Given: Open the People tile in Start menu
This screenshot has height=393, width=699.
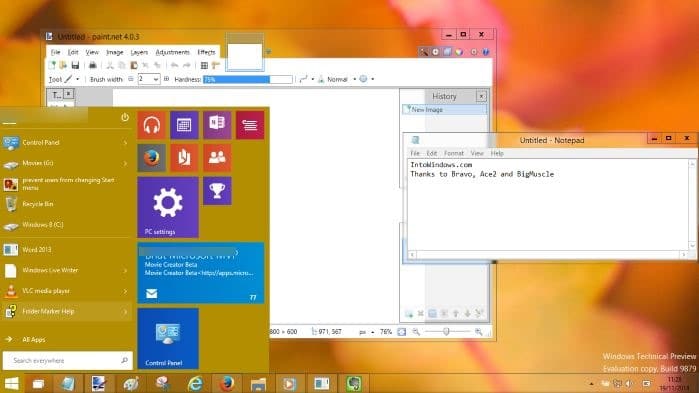Looking at the screenshot, I should (x=217, y=158).
